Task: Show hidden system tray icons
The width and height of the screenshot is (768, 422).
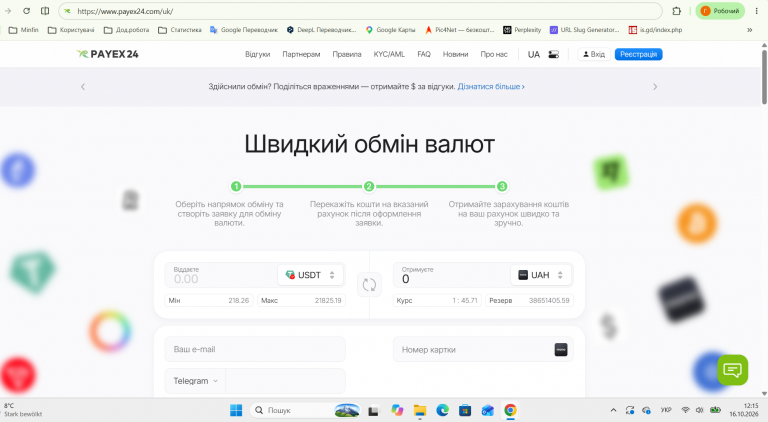Action: [613, 410]
